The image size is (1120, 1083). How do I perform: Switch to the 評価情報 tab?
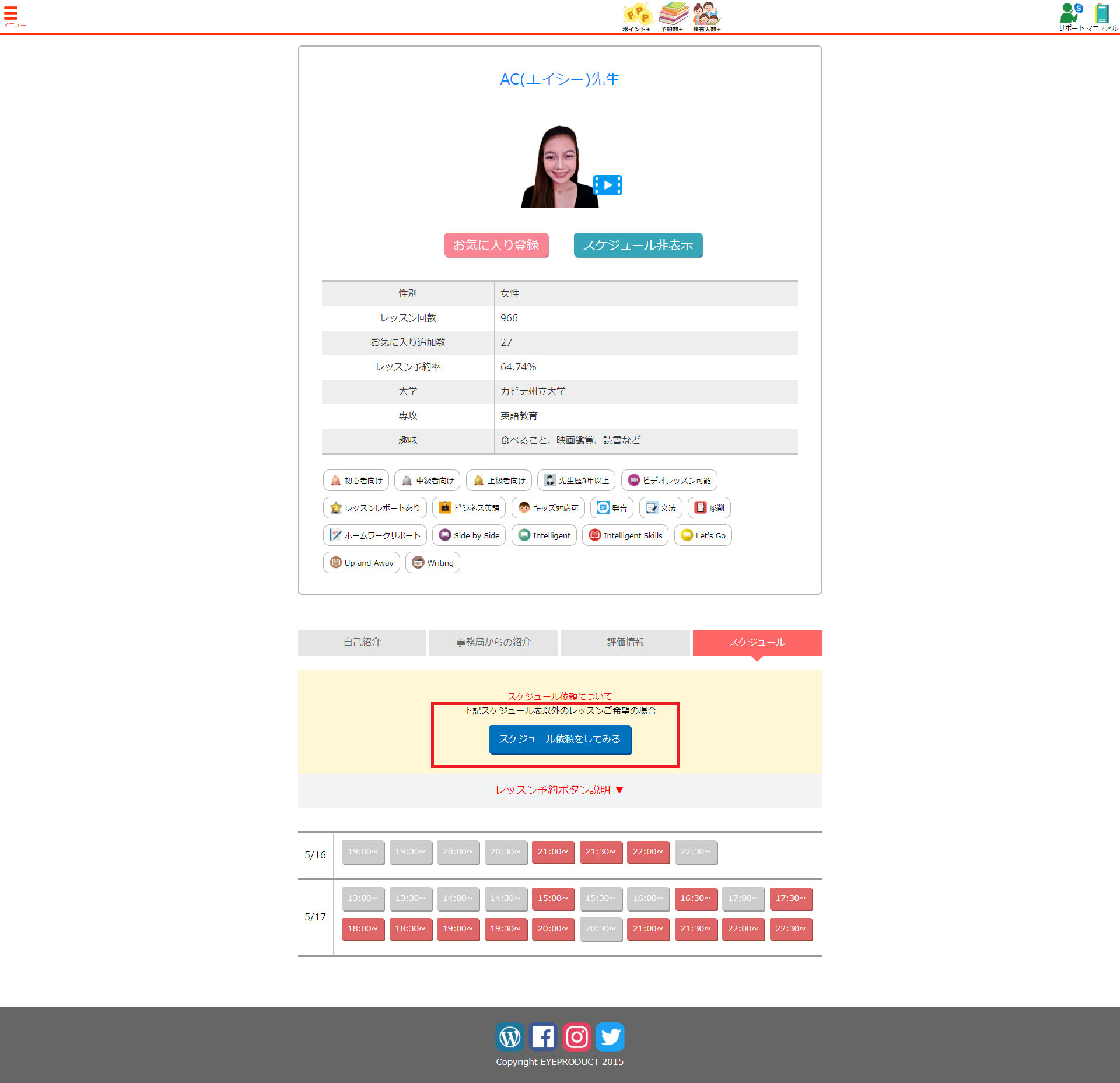(625, 642)
